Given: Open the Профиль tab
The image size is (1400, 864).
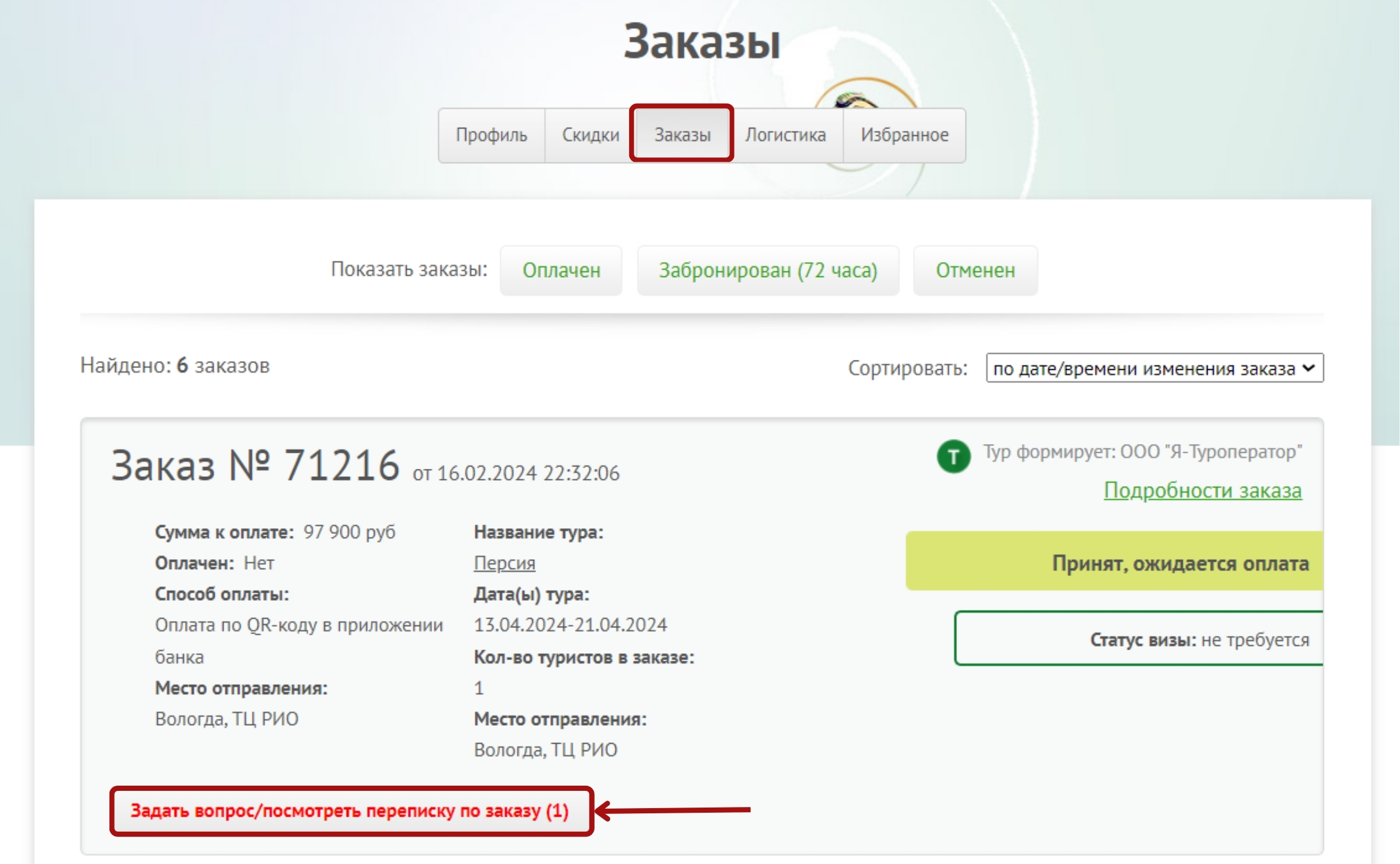Looking at the screenshot, I should click(x=491, y=135).
